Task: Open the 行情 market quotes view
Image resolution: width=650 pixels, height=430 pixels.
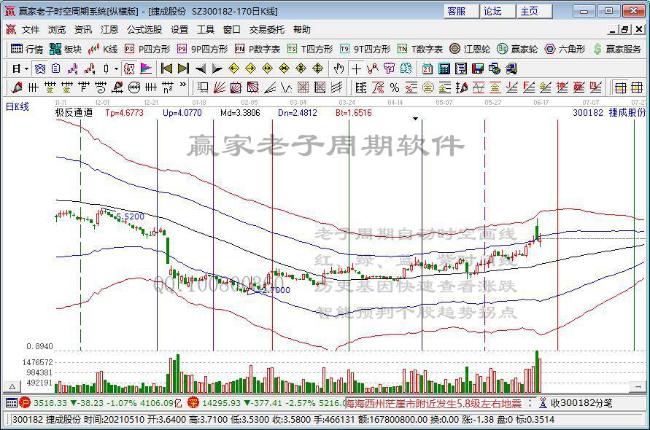Action: coord(27,49)
